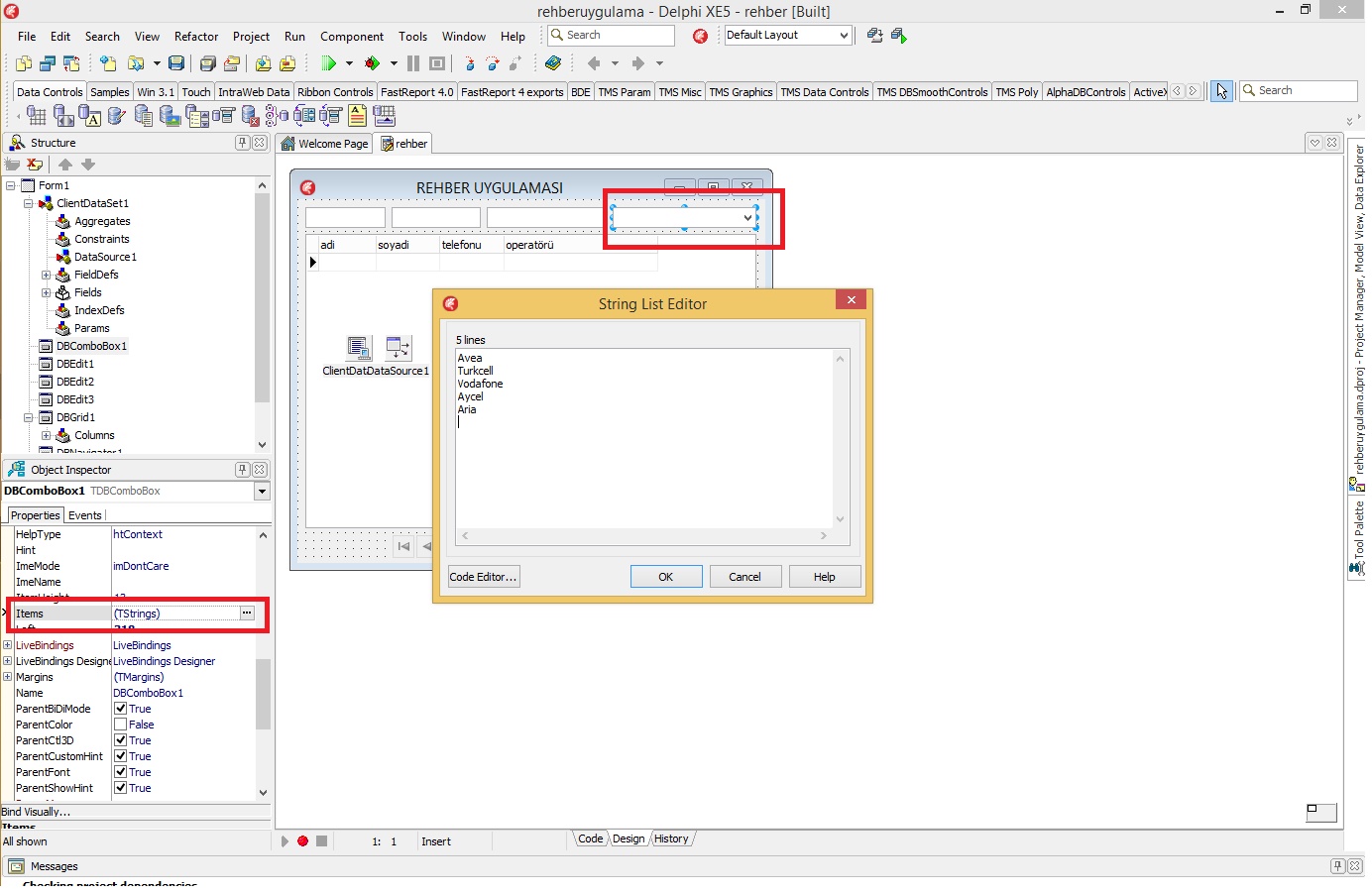Click the Save floppy disk icon
This screenshot has height=894, width=1372.
[176, 63]
